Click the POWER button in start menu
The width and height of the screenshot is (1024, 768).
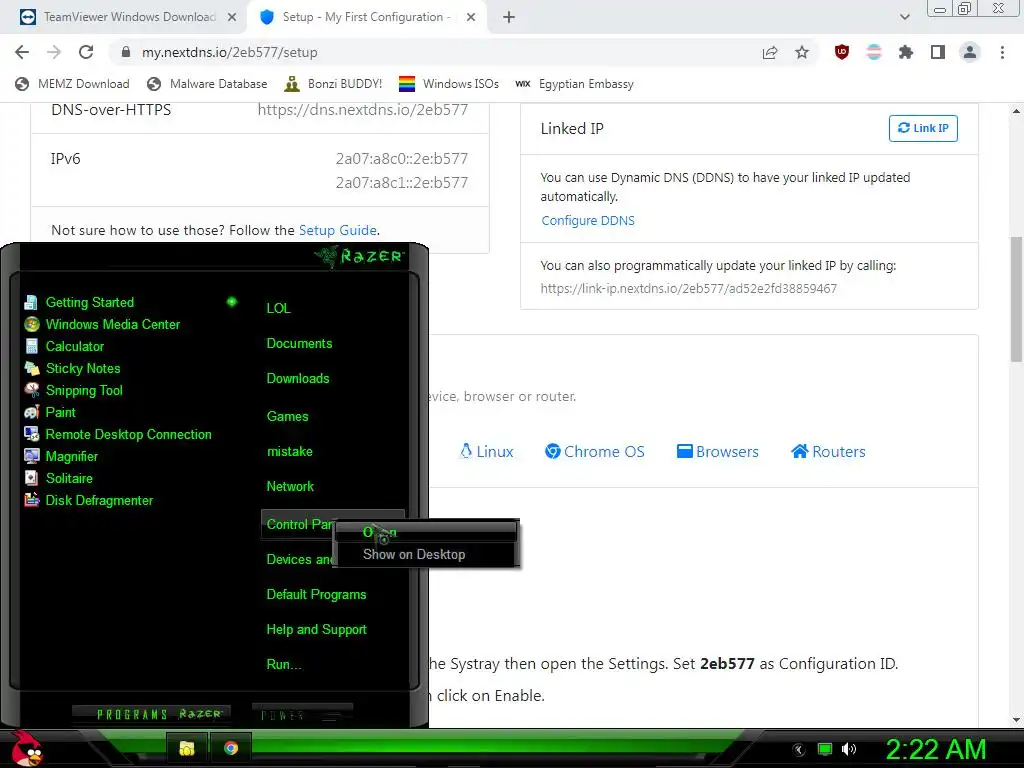[x=302, y=715]
